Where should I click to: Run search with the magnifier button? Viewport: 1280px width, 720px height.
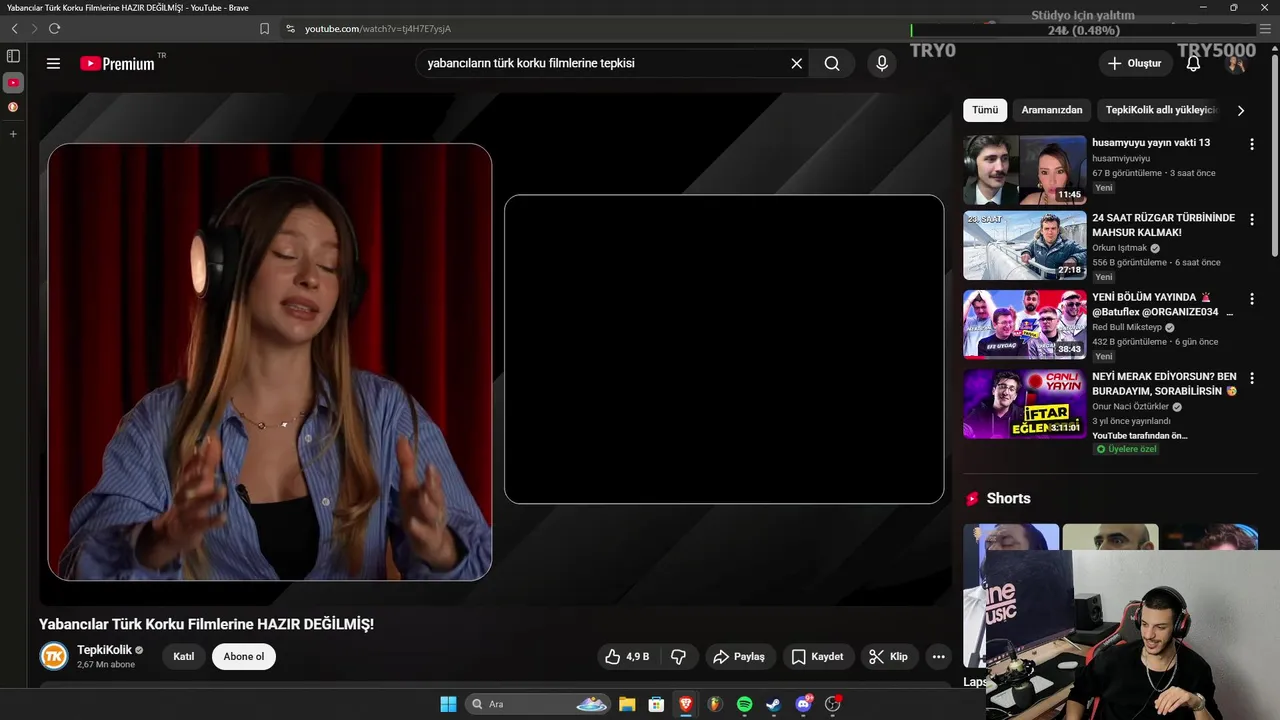832,63
